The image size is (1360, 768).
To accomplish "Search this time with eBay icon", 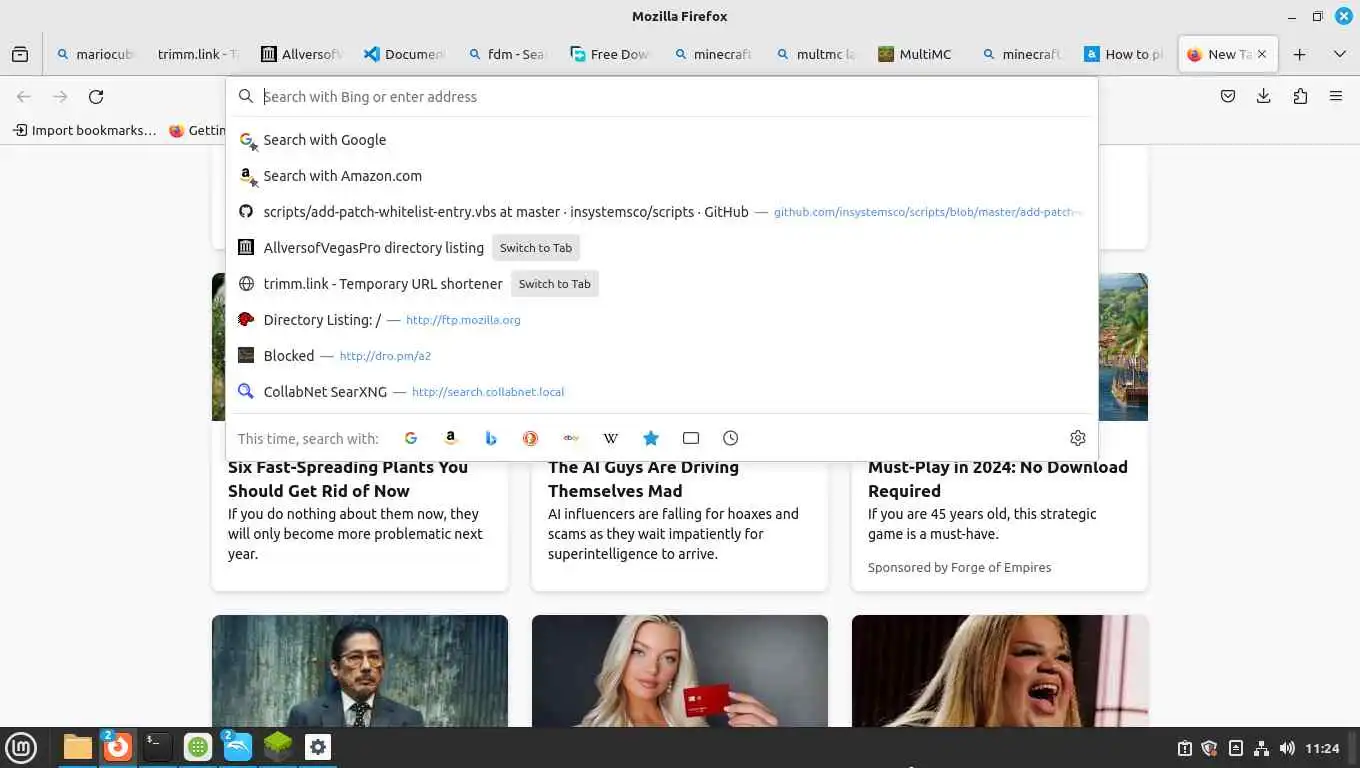I will [x=571, y=438].
